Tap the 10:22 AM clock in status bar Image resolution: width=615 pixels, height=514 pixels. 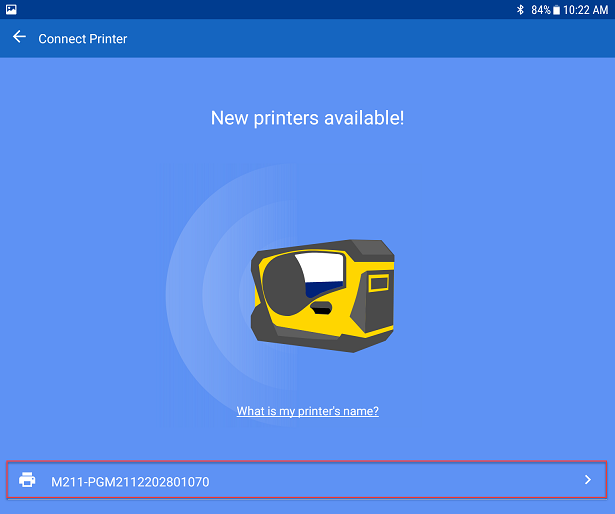click(586, 10)
